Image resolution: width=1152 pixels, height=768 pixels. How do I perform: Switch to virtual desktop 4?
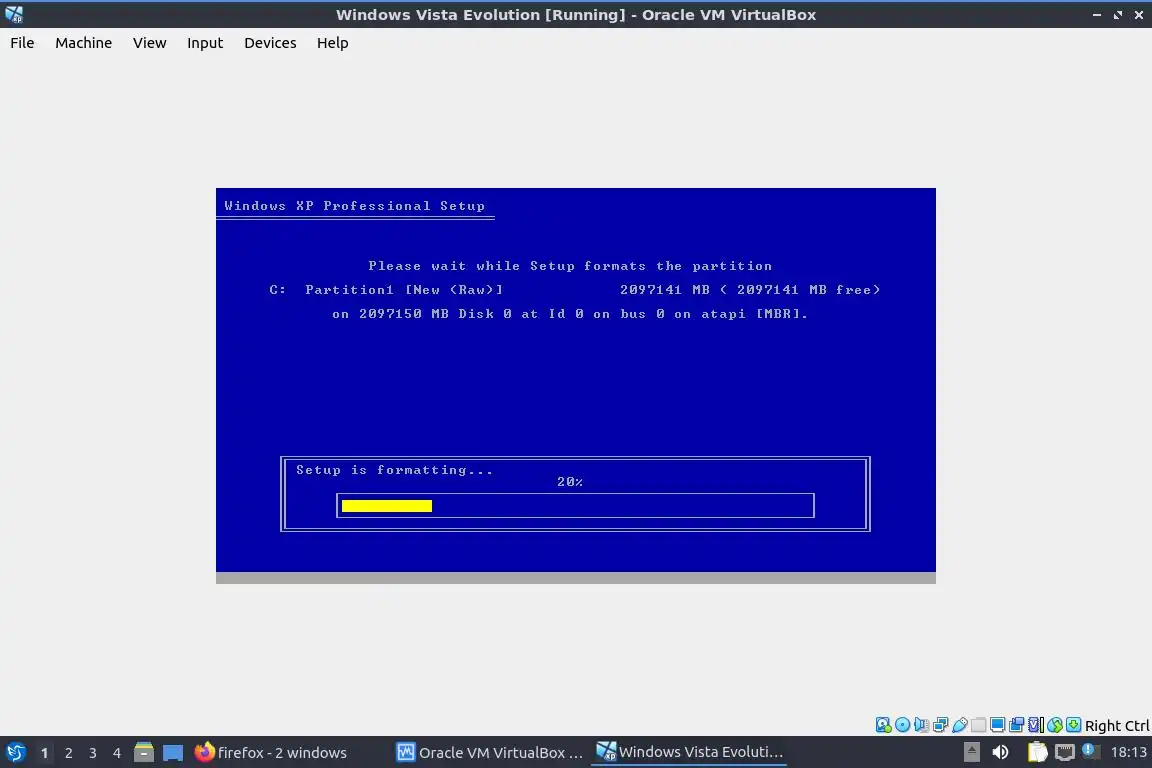pos(116,753)
